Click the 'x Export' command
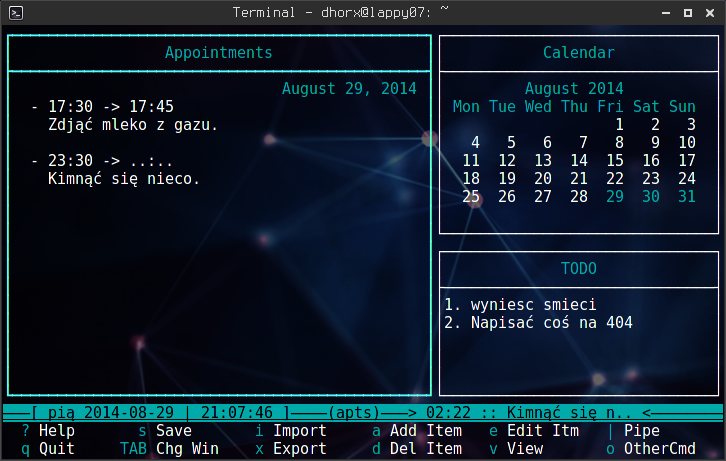Image resolution: width=726 pixels, height=461 pixels. click(291, 449)
